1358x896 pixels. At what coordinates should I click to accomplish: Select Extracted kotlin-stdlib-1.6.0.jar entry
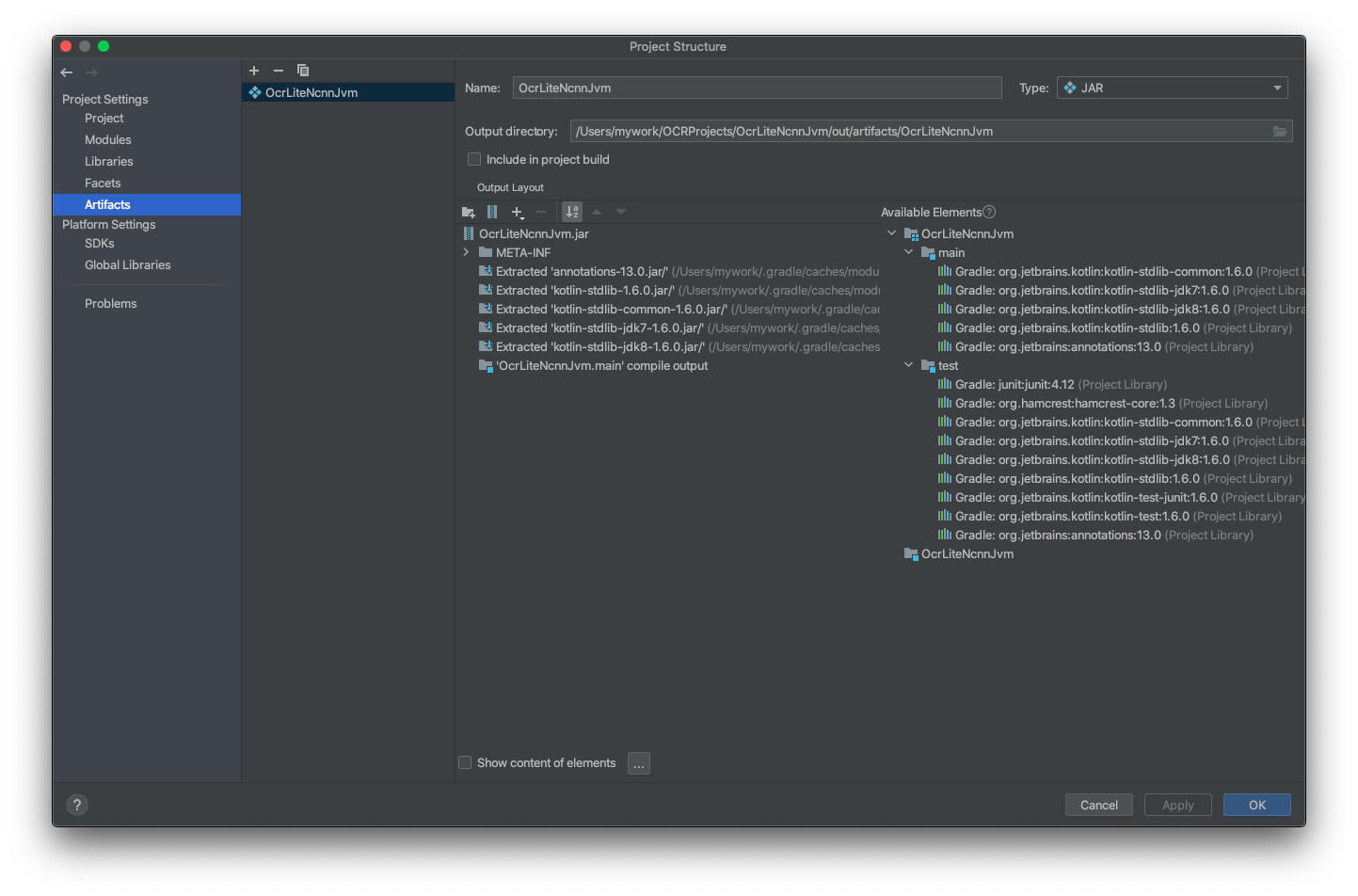click(679, 291)
